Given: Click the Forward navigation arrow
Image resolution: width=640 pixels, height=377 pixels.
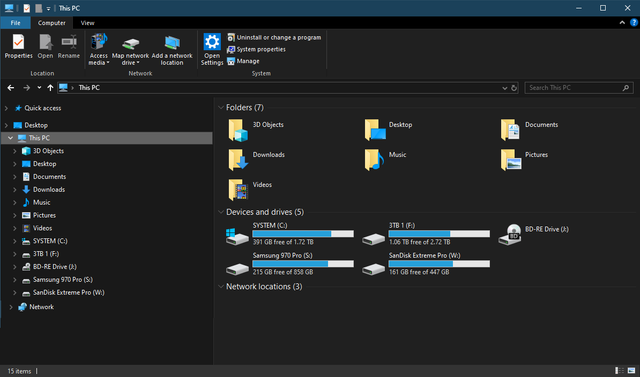Looking at the screenshot, I should (27, 88).
